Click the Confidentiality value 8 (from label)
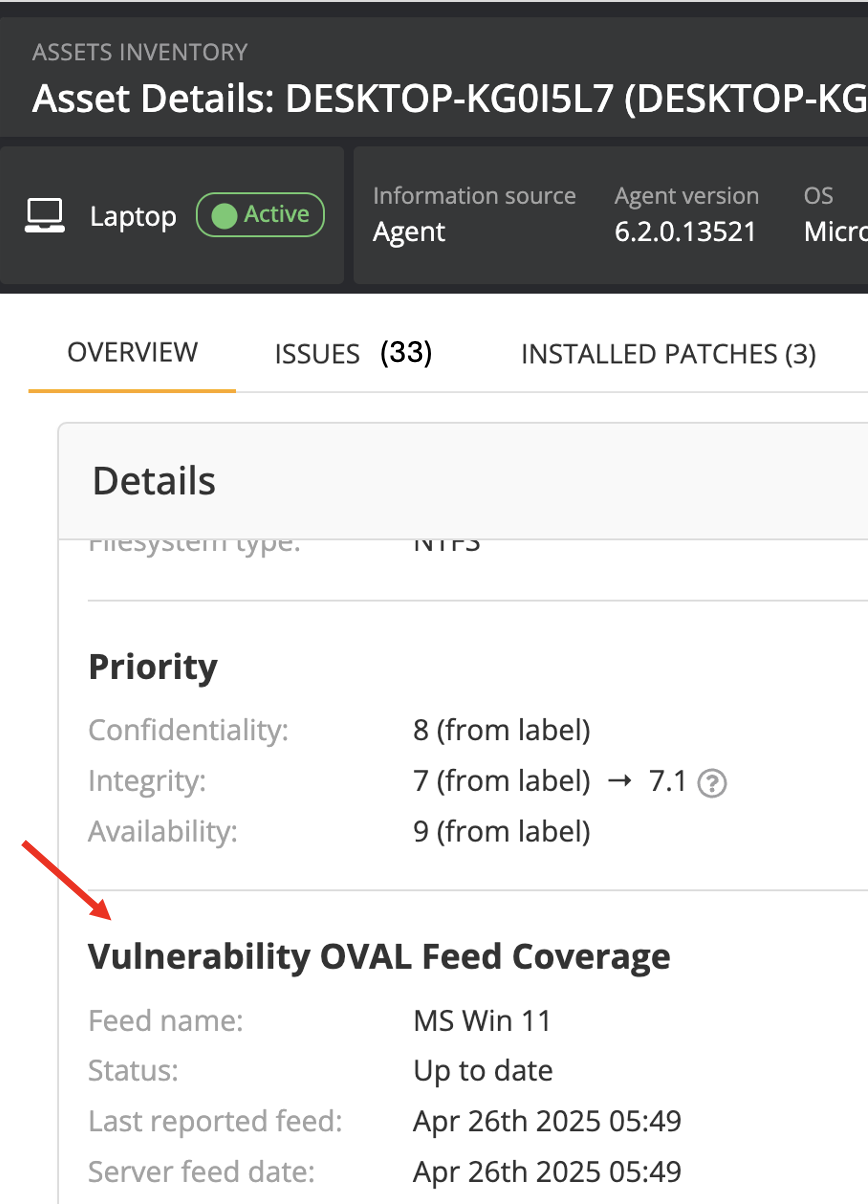Viewport: 868px width, 1204px height. 501,730
